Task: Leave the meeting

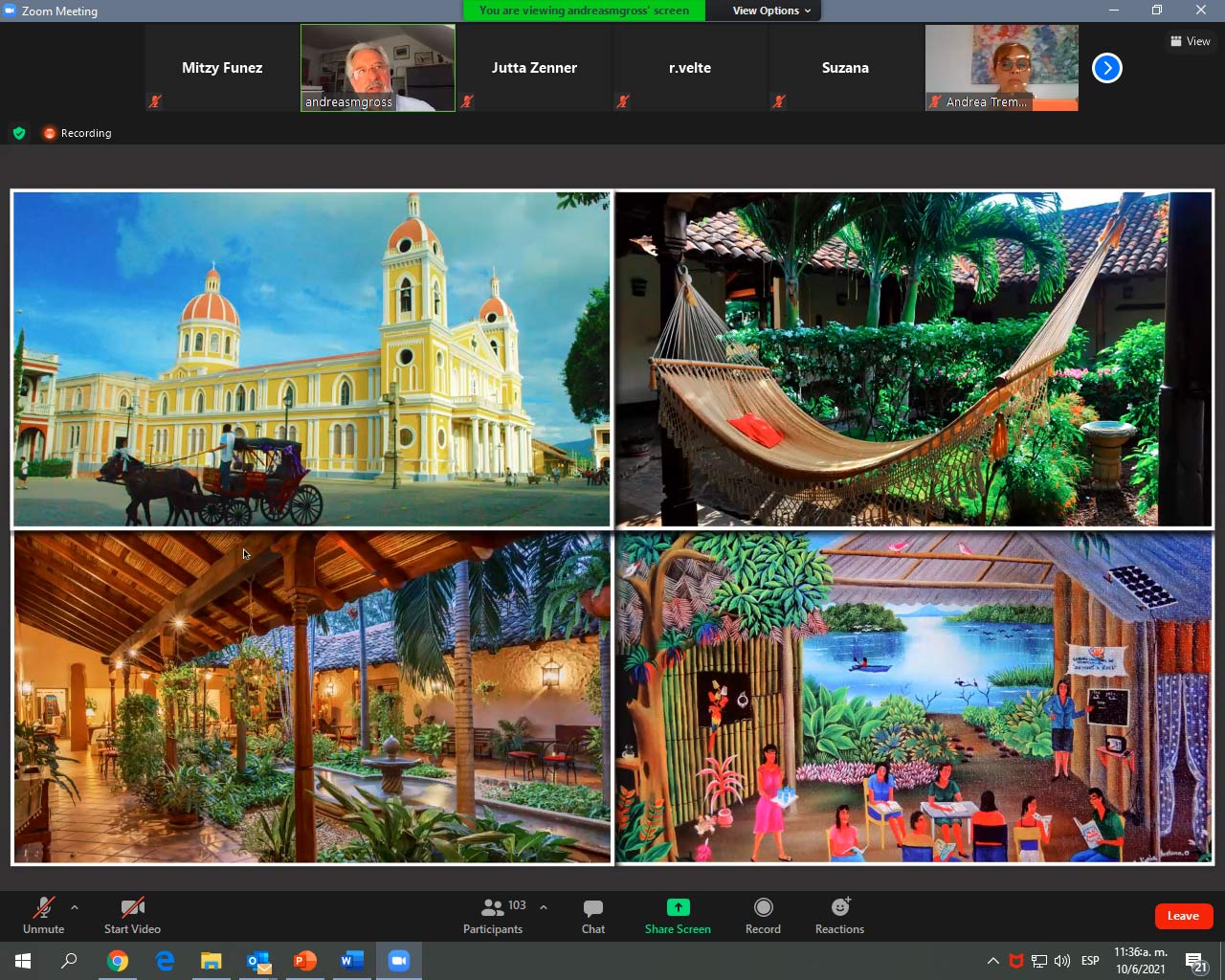Action: [1183, 916]
